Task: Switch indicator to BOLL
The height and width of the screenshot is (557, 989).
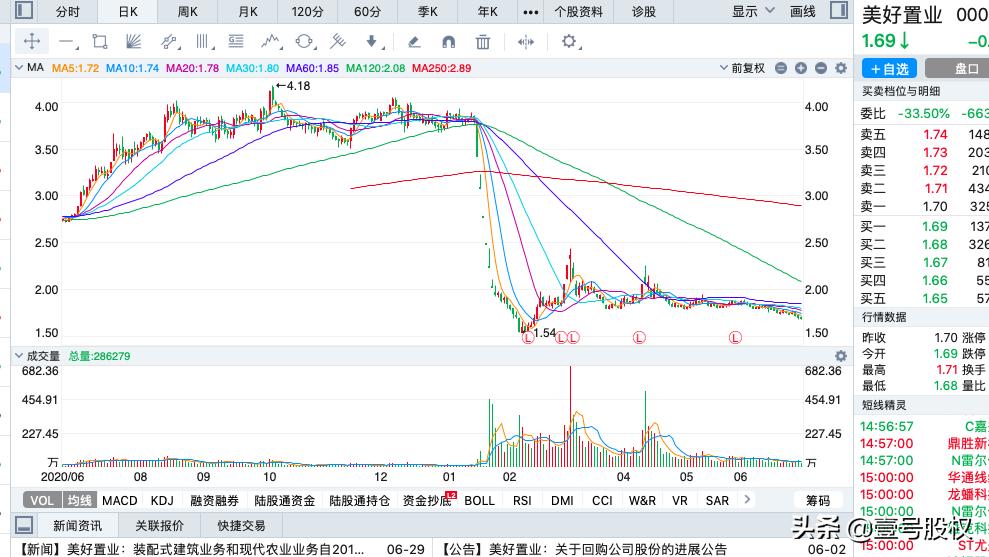Action: [x=479, y=500]
